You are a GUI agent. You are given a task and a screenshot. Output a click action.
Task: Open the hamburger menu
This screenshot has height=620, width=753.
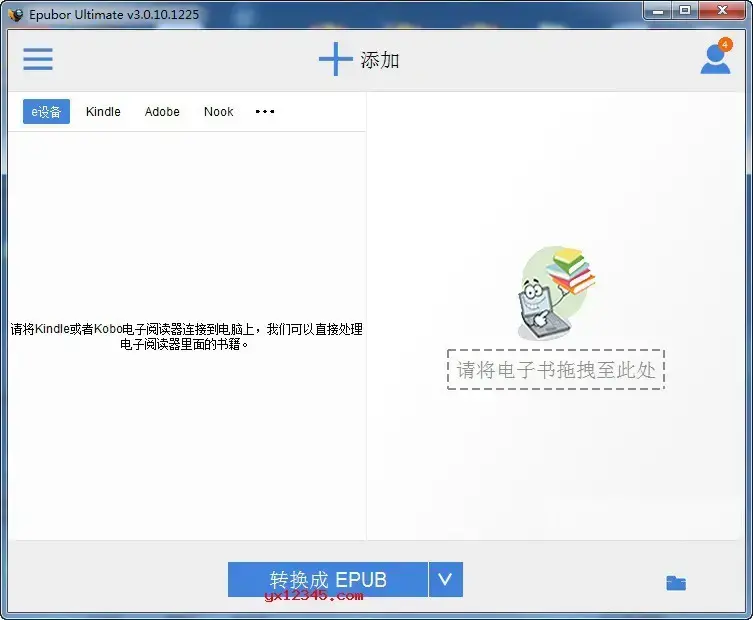tap(38, 59)
